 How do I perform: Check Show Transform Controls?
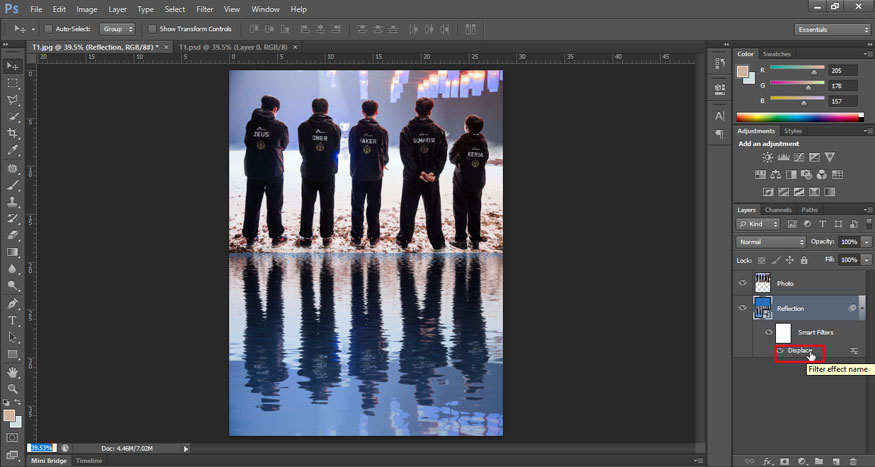point(152,29)
